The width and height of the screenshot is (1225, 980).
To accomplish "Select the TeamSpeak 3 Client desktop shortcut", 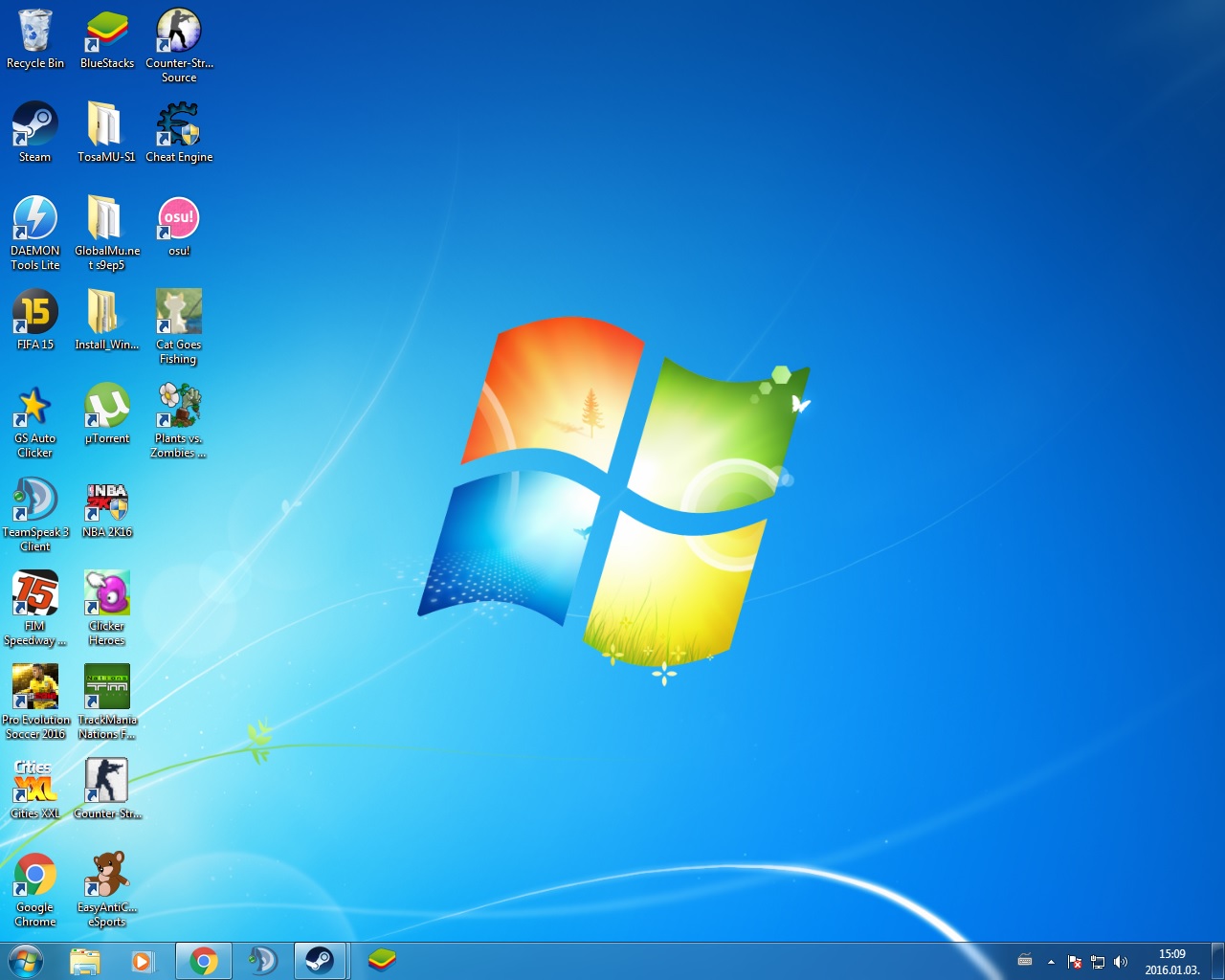I will 35,516.
